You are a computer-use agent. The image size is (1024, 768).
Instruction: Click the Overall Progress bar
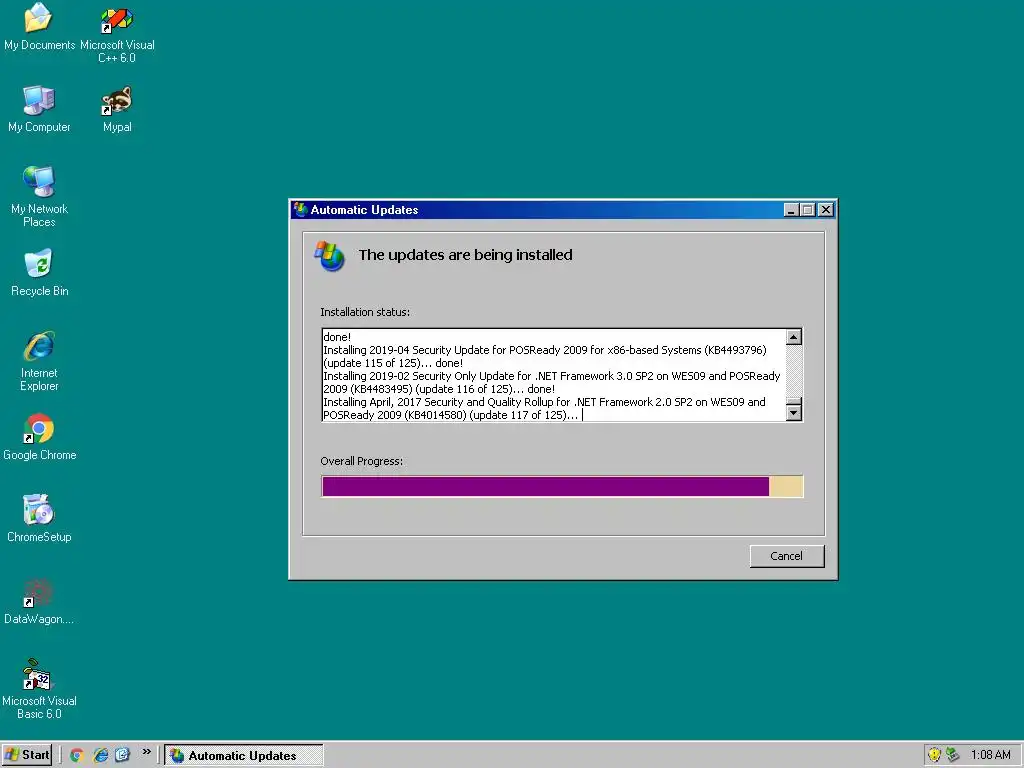click(562, 487)
